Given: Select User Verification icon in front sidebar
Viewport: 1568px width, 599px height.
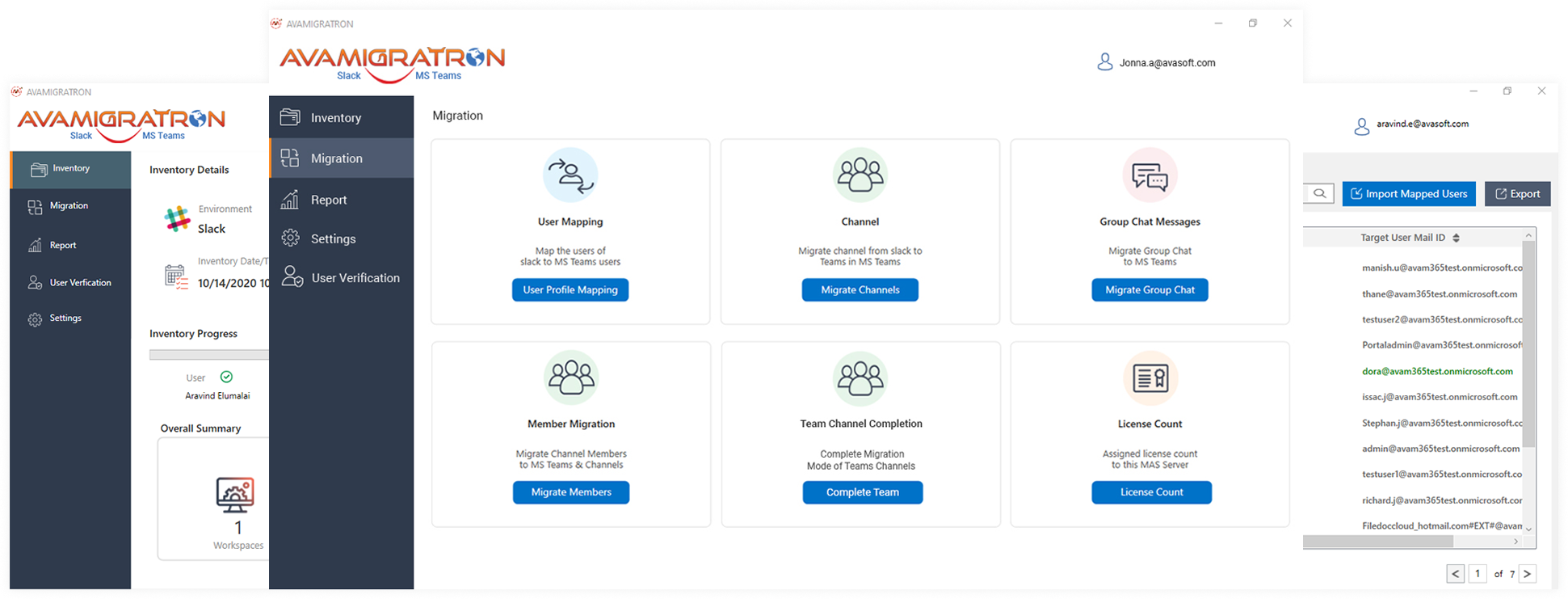Looking at the screenshot, I should click(292, 276).
